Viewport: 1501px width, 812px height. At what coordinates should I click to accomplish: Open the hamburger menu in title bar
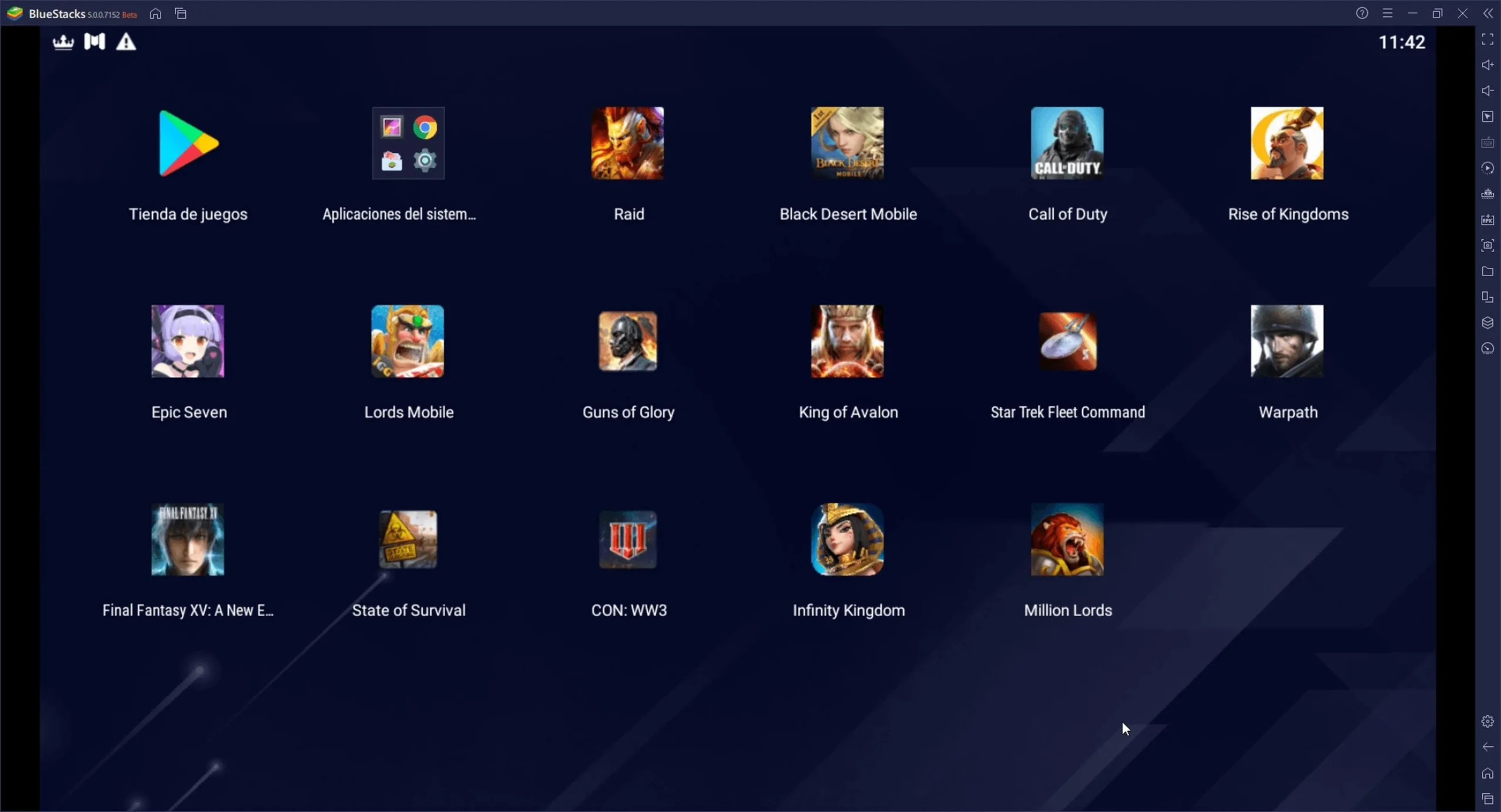[1387, 13]
